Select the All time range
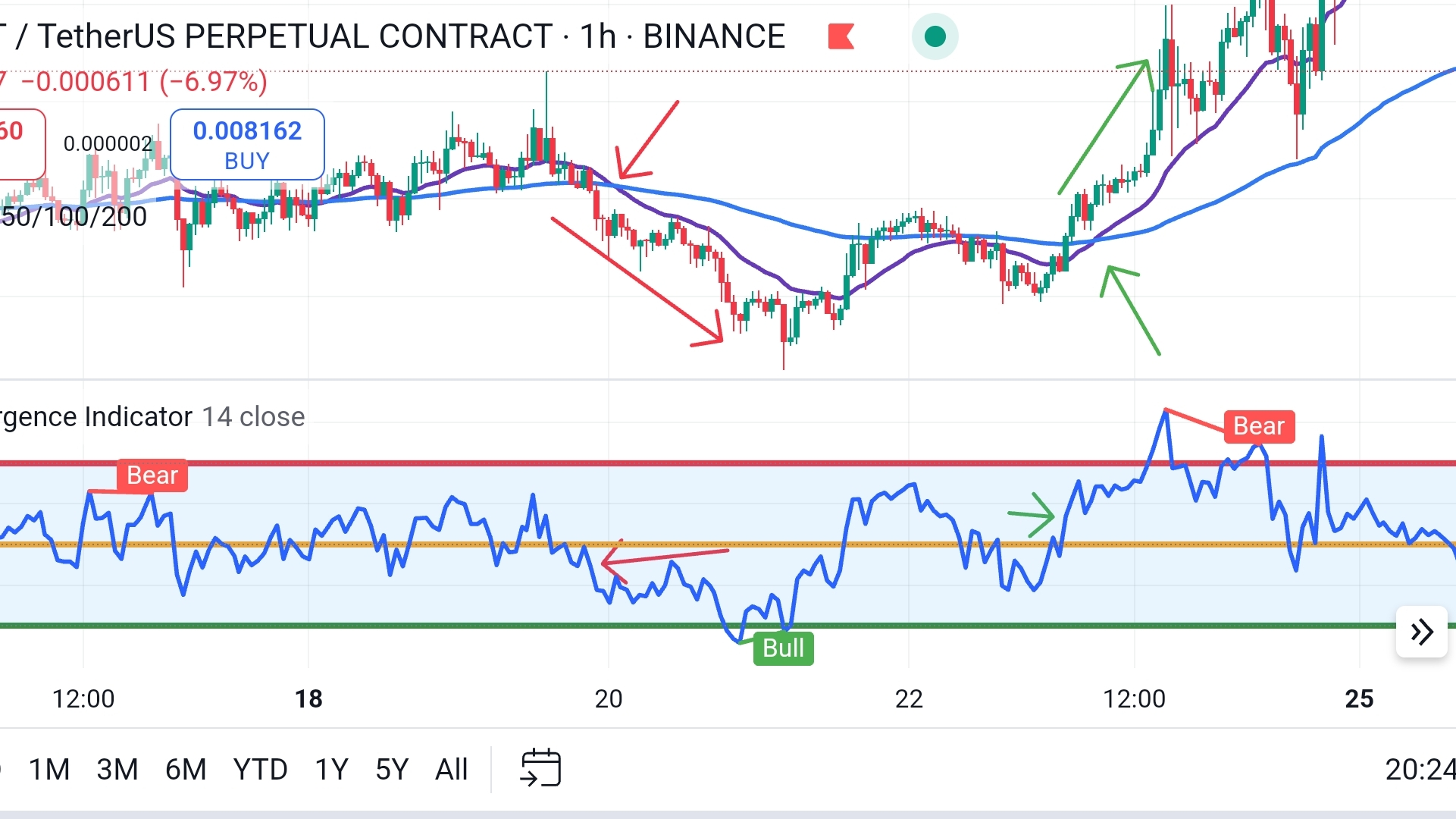 click(452, 770)
